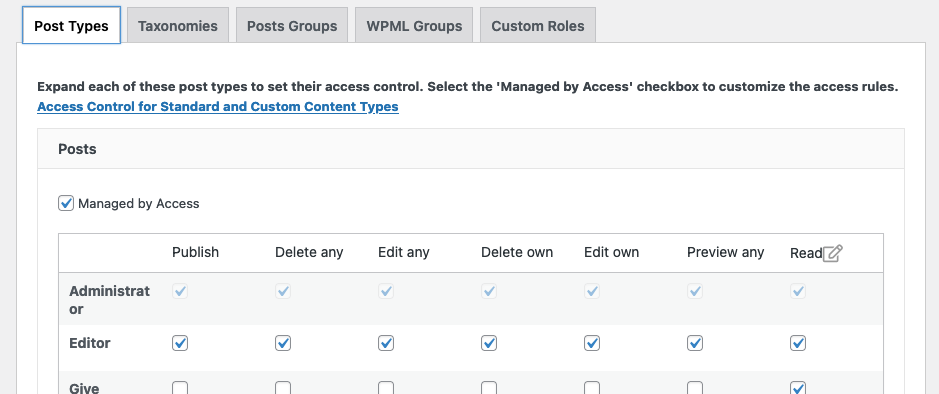Click the Administrator row label

pos(110,300)
